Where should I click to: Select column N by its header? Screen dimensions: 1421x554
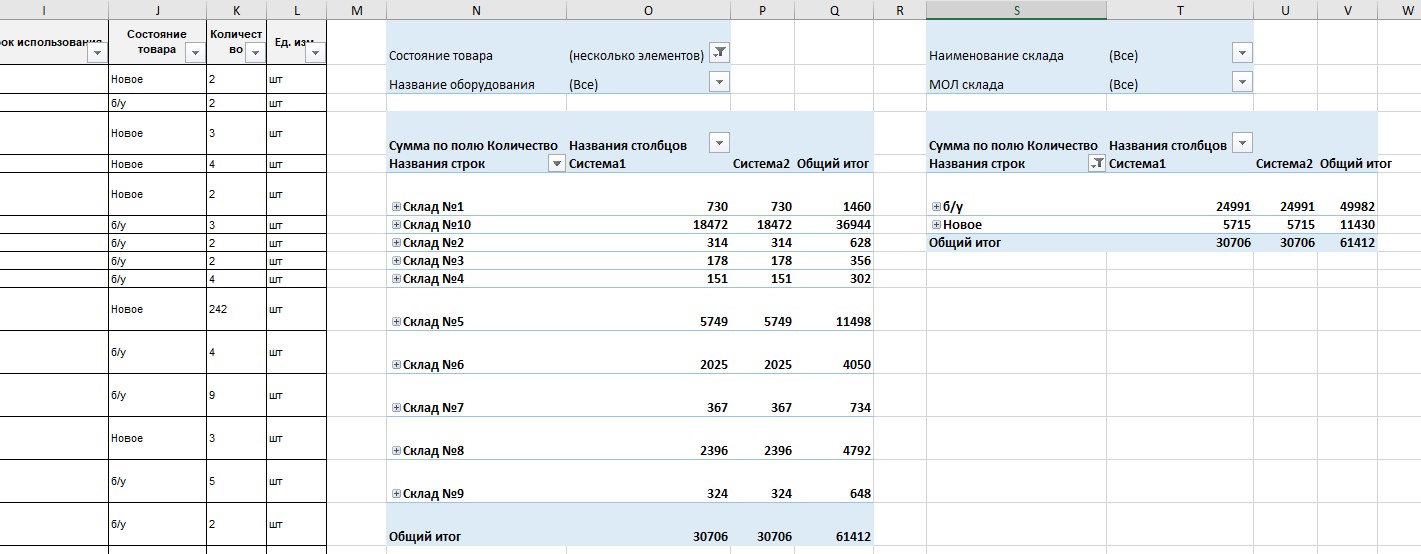pyautogui.click(x=475, y=10)
